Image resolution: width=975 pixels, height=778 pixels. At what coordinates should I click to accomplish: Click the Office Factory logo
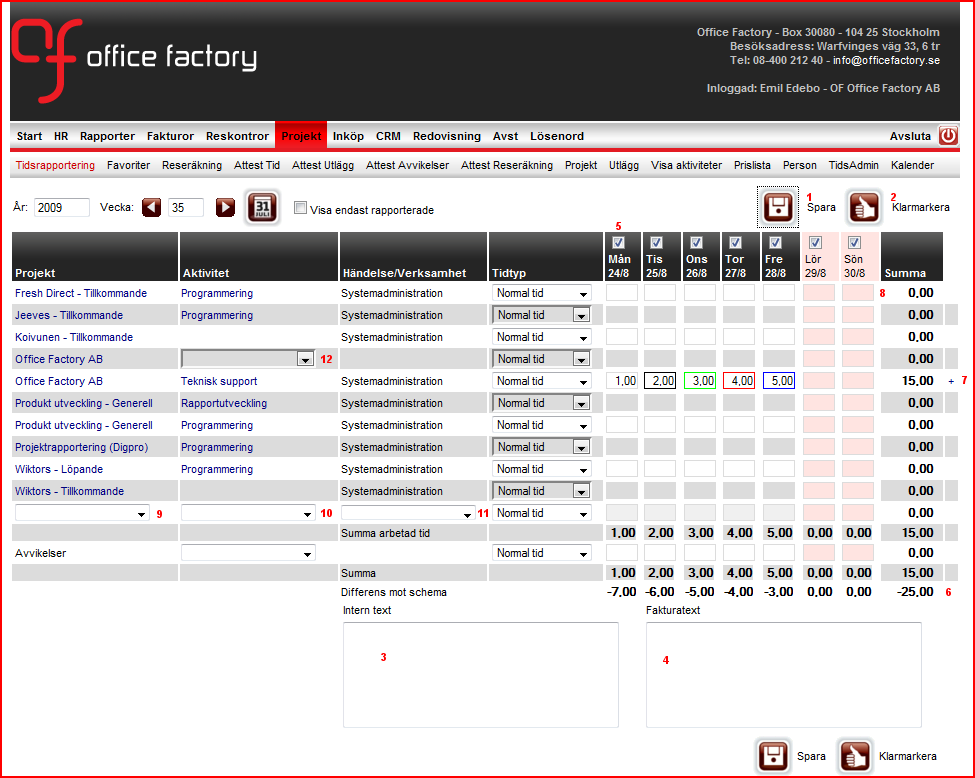(x=134, y=60)
